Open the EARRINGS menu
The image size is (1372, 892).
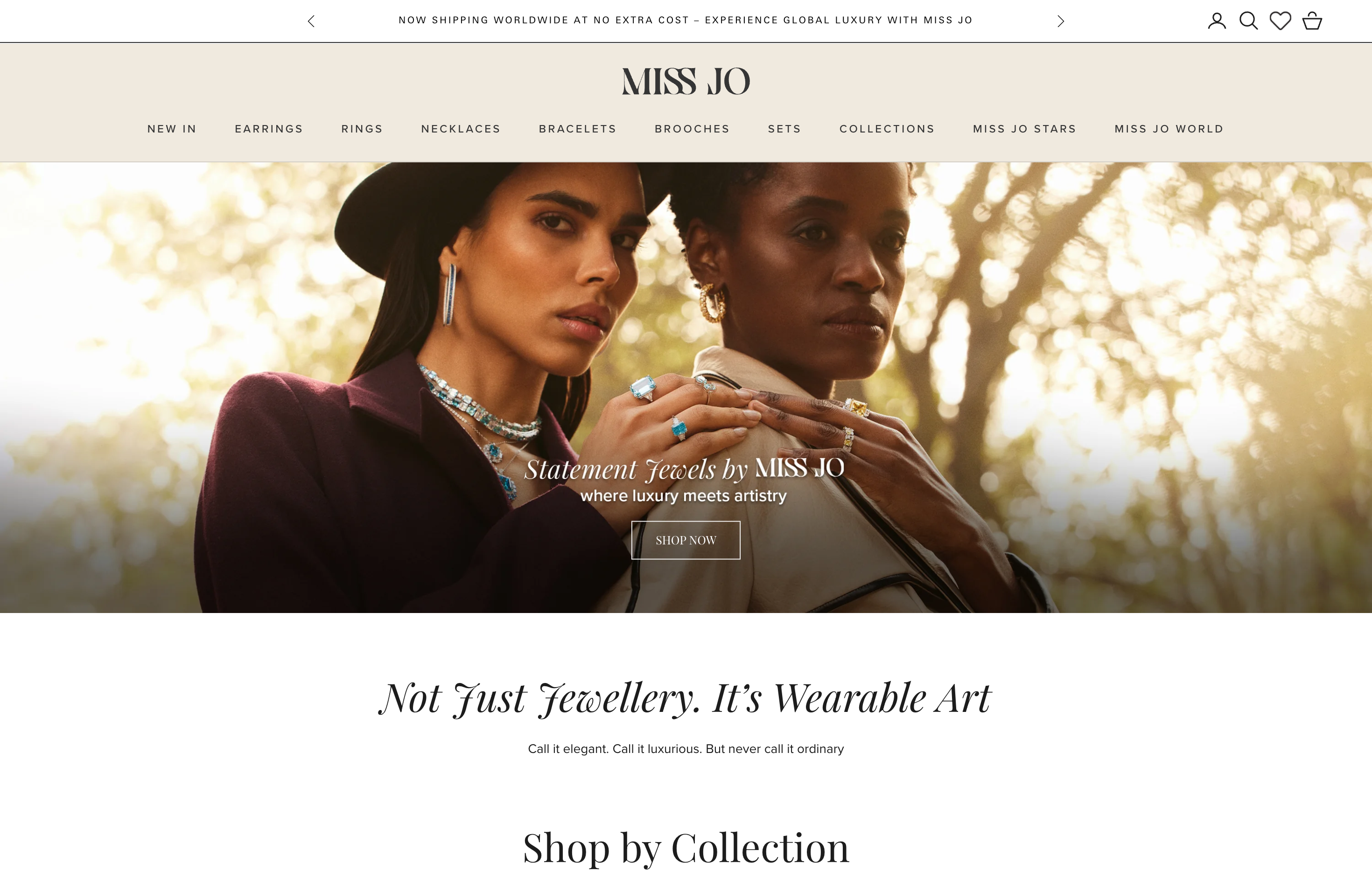[269, 129]
